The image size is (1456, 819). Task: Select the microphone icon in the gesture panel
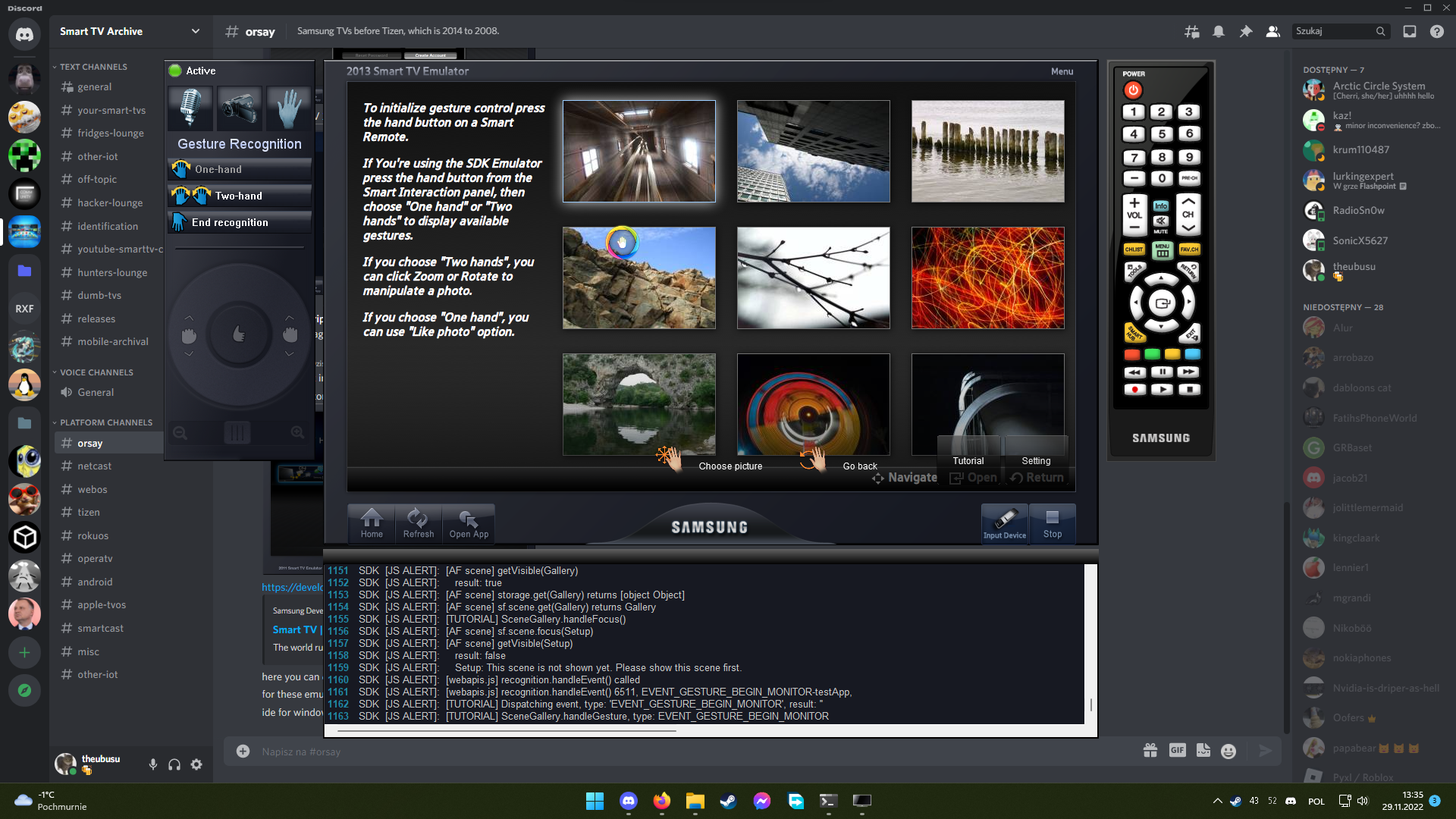(x=190, y=108)
